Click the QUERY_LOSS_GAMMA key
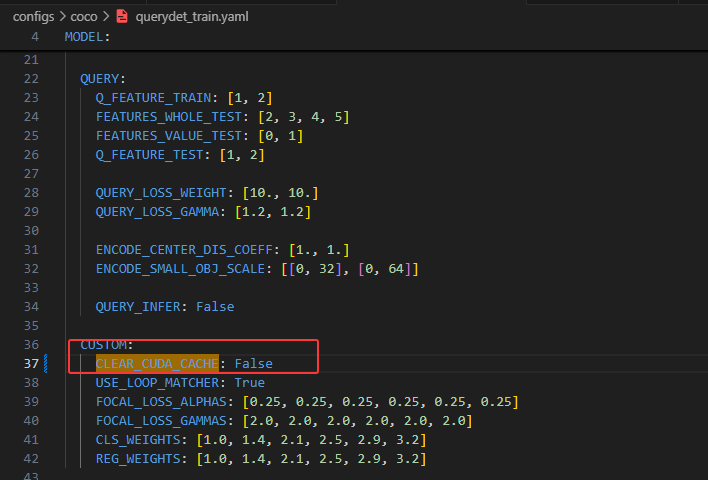This screenshot has width=708, height=480. 157,212
